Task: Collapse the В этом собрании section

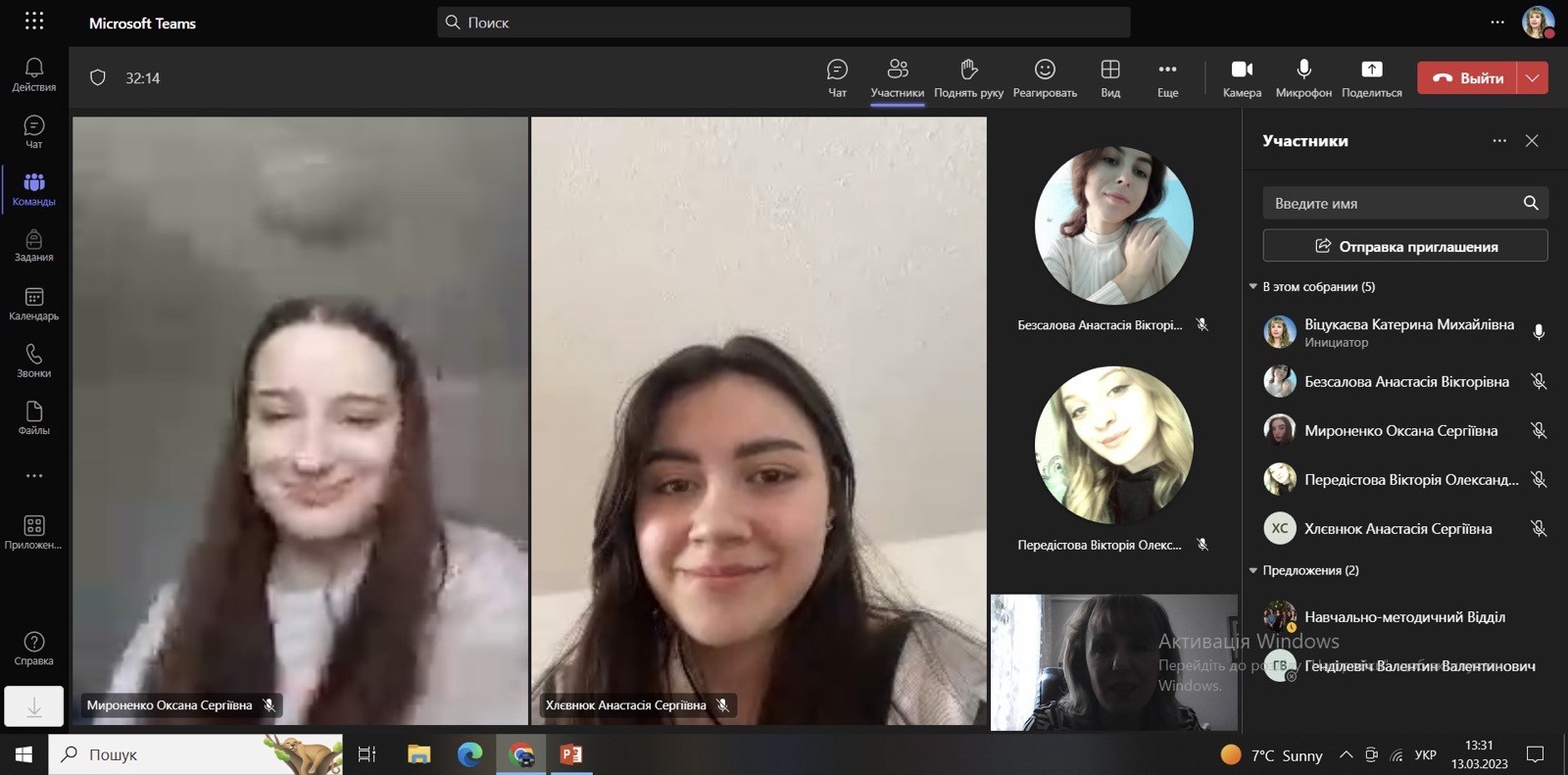Action: click(1252, 287)
